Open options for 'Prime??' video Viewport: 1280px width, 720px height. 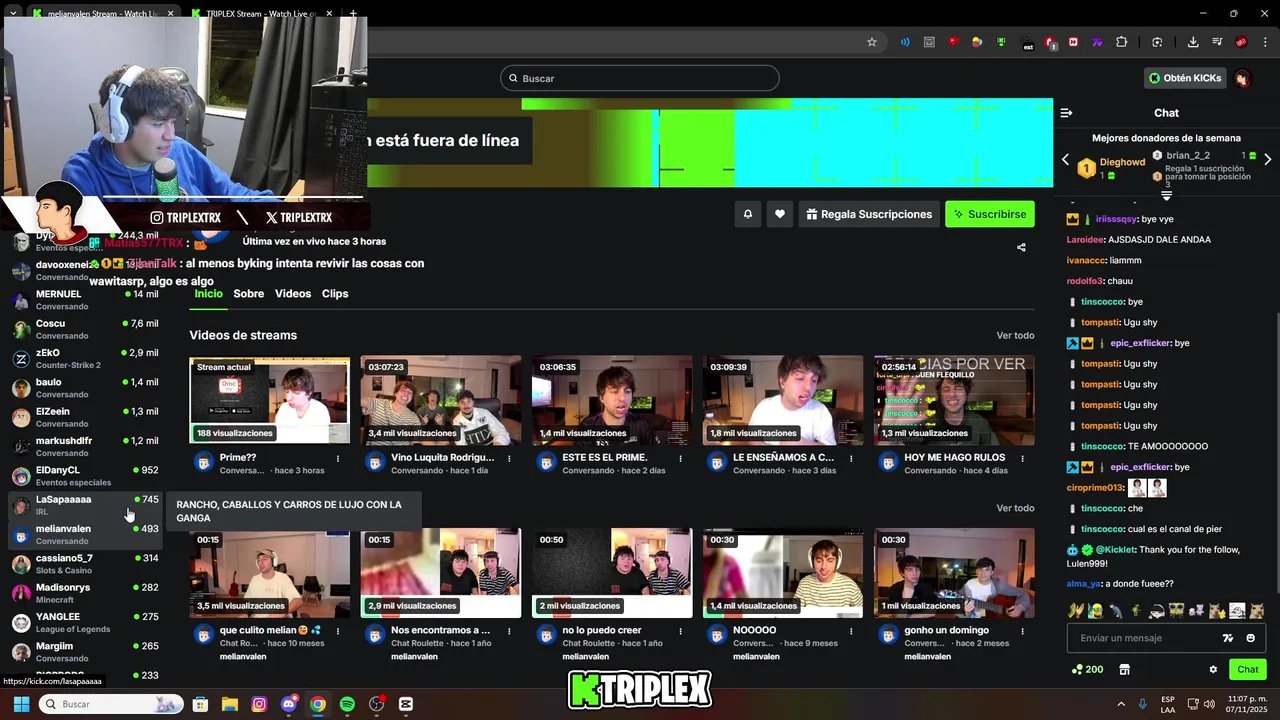338,459
